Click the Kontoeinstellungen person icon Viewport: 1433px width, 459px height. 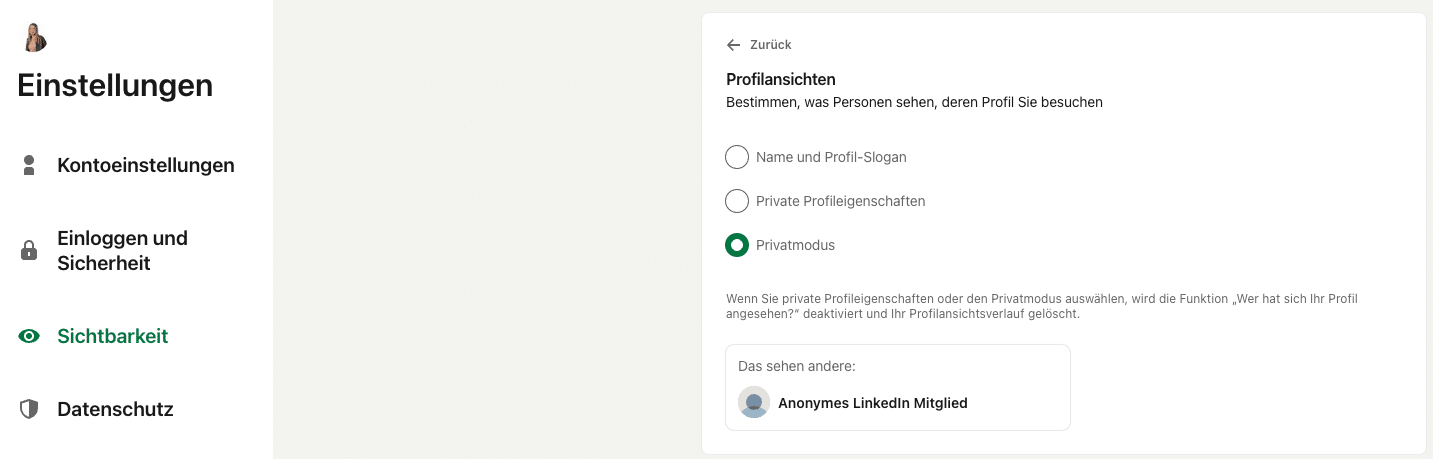[29, 166]
